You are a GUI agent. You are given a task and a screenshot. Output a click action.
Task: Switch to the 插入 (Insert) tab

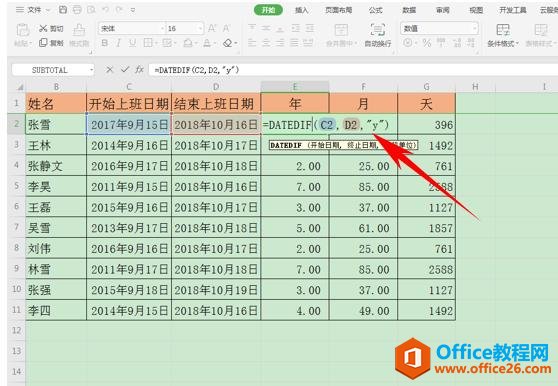[x=301, y=10]
